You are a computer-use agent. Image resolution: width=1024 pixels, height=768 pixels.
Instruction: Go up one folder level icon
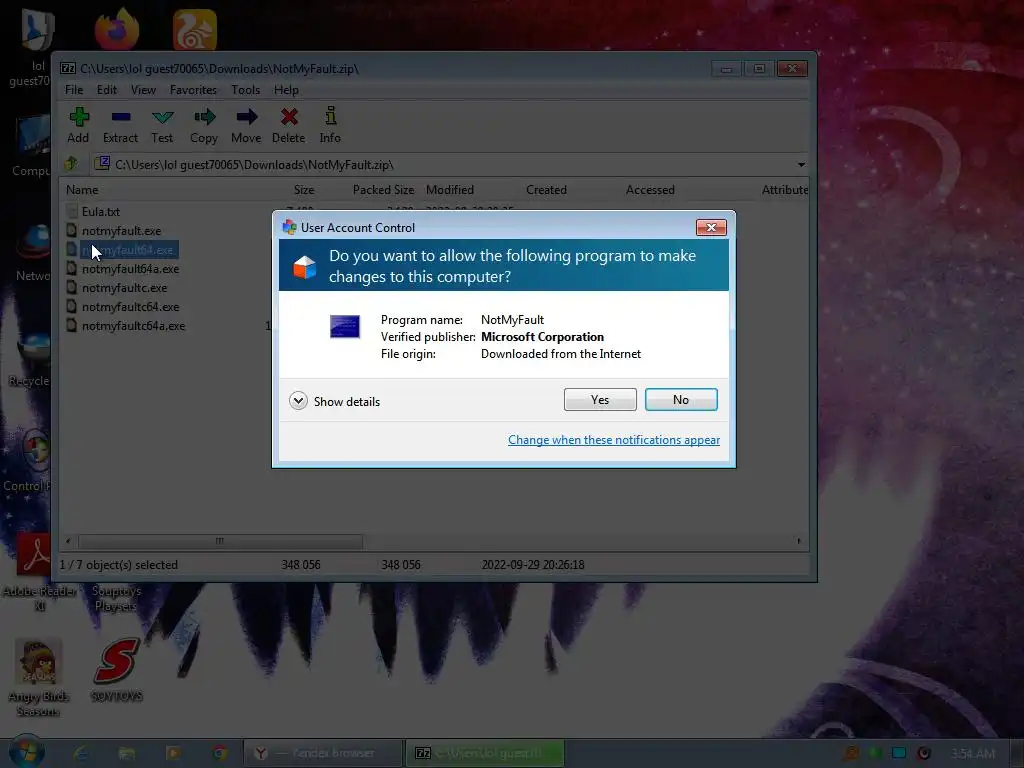tap(71, 164)
